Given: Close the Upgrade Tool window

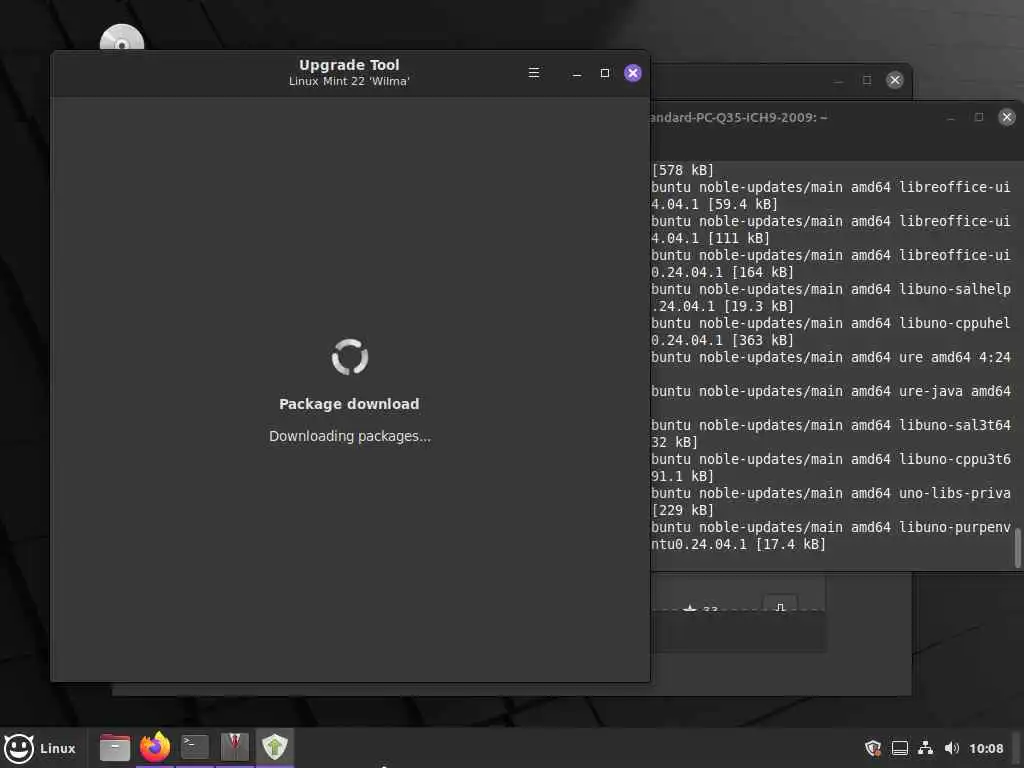Looking at the screenshot, I should [632, 73].
